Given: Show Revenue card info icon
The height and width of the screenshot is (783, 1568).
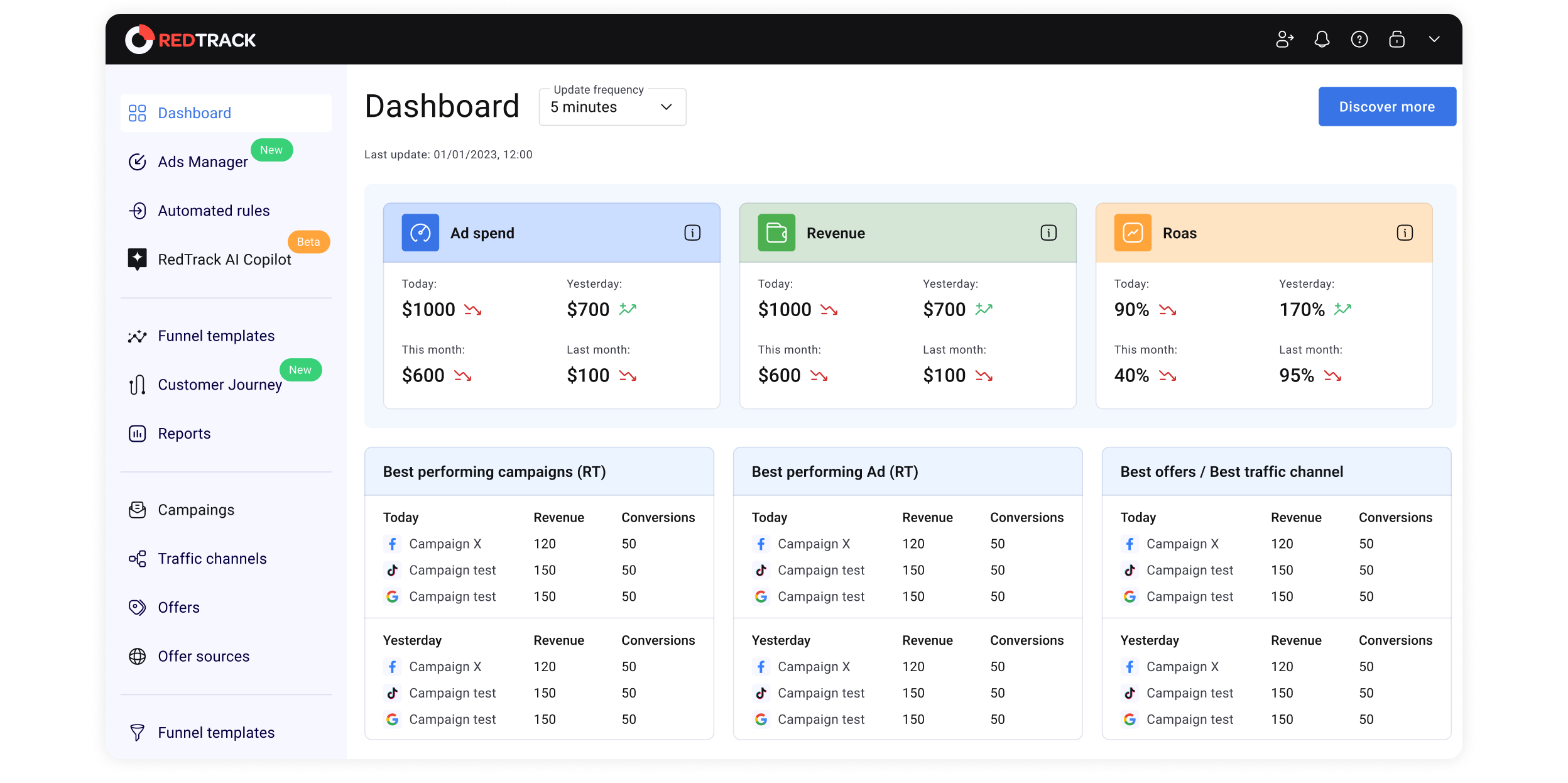Looking at the screenshot, I should tap(1048, 233).
